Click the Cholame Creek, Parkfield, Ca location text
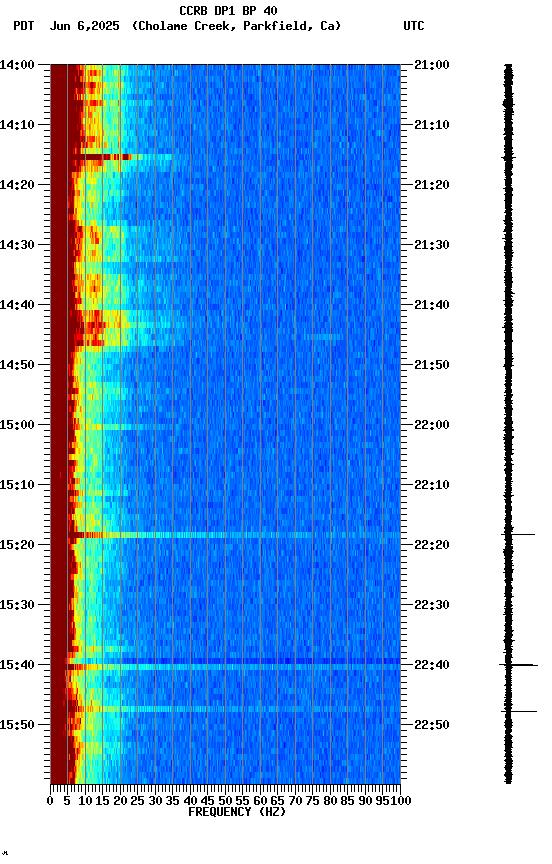Screen dimensions: 552x864 (x=237, y=26)
